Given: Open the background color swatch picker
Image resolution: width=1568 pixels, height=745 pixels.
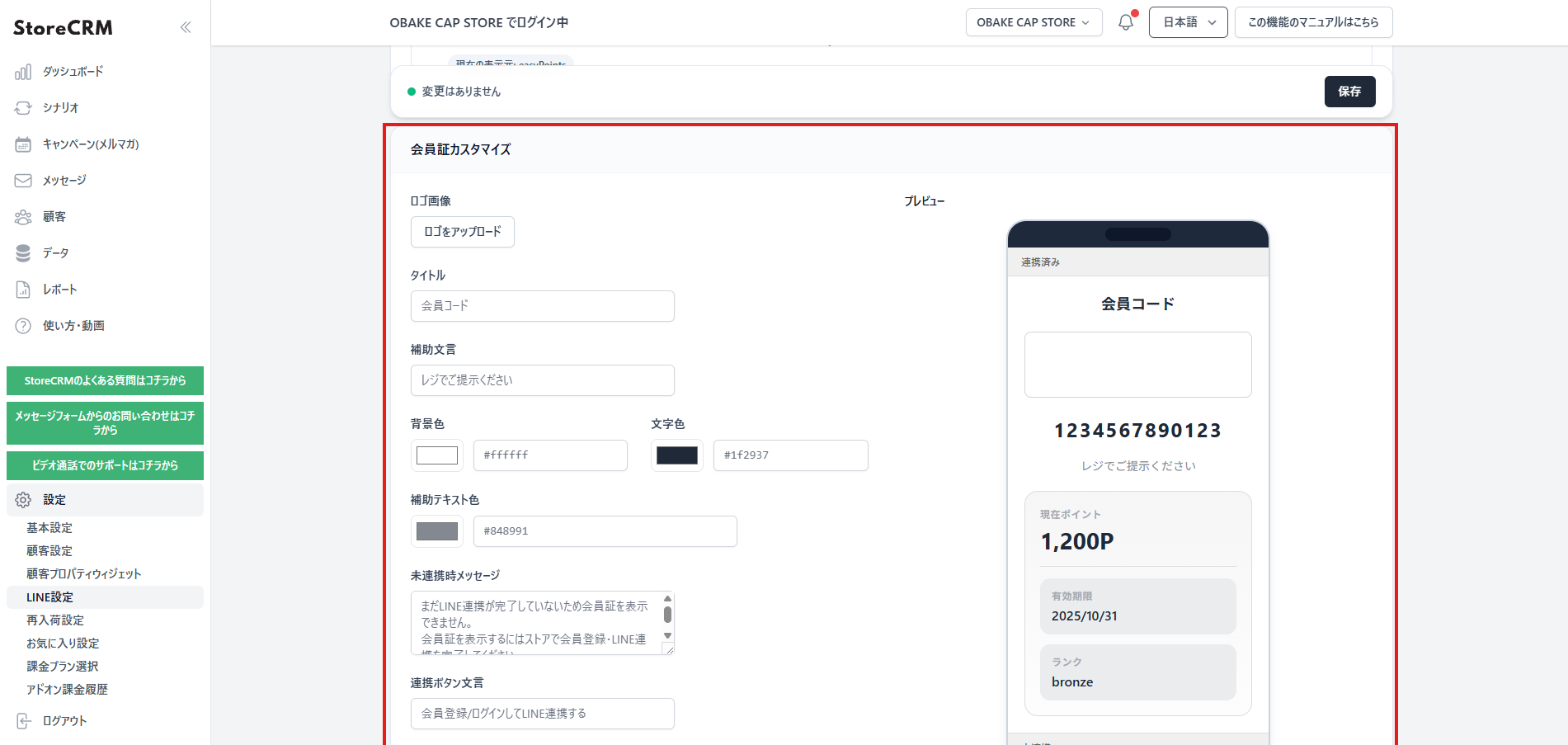Looking at the screenshot, I should [437, 455].
